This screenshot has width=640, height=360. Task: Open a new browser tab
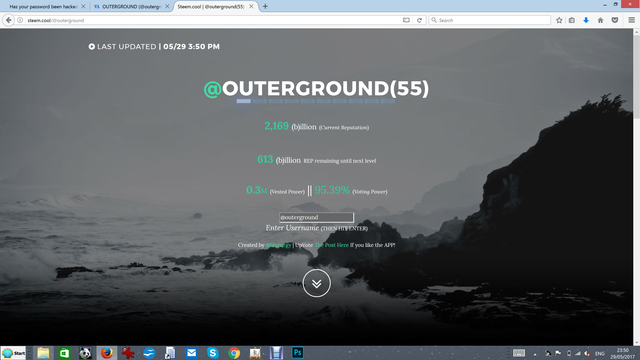point(265,6)
